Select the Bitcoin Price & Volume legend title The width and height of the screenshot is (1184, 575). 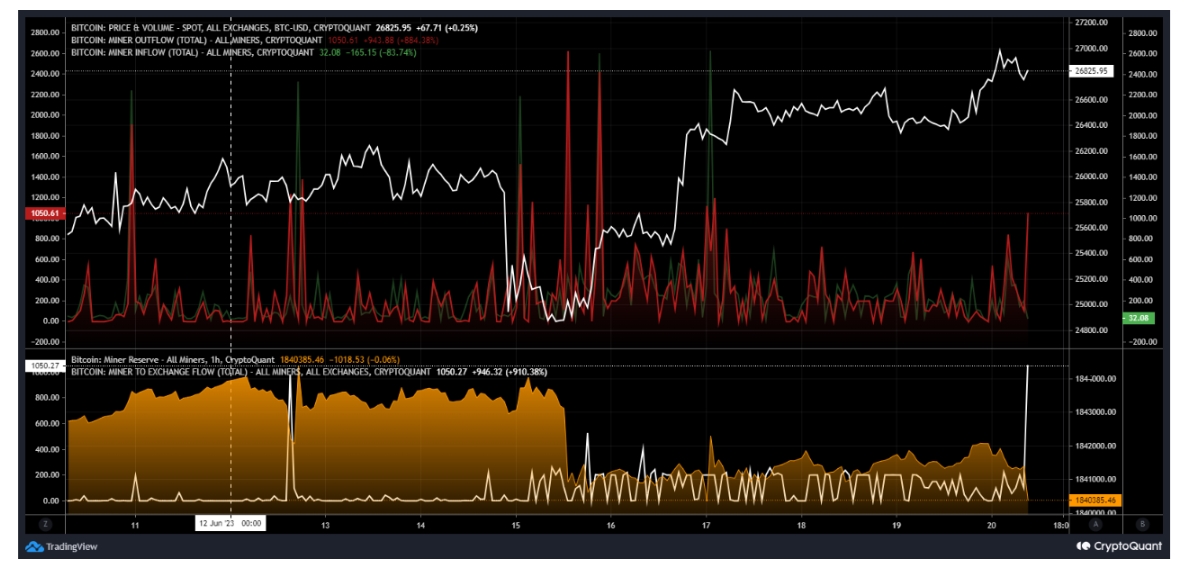click(220, 27)
